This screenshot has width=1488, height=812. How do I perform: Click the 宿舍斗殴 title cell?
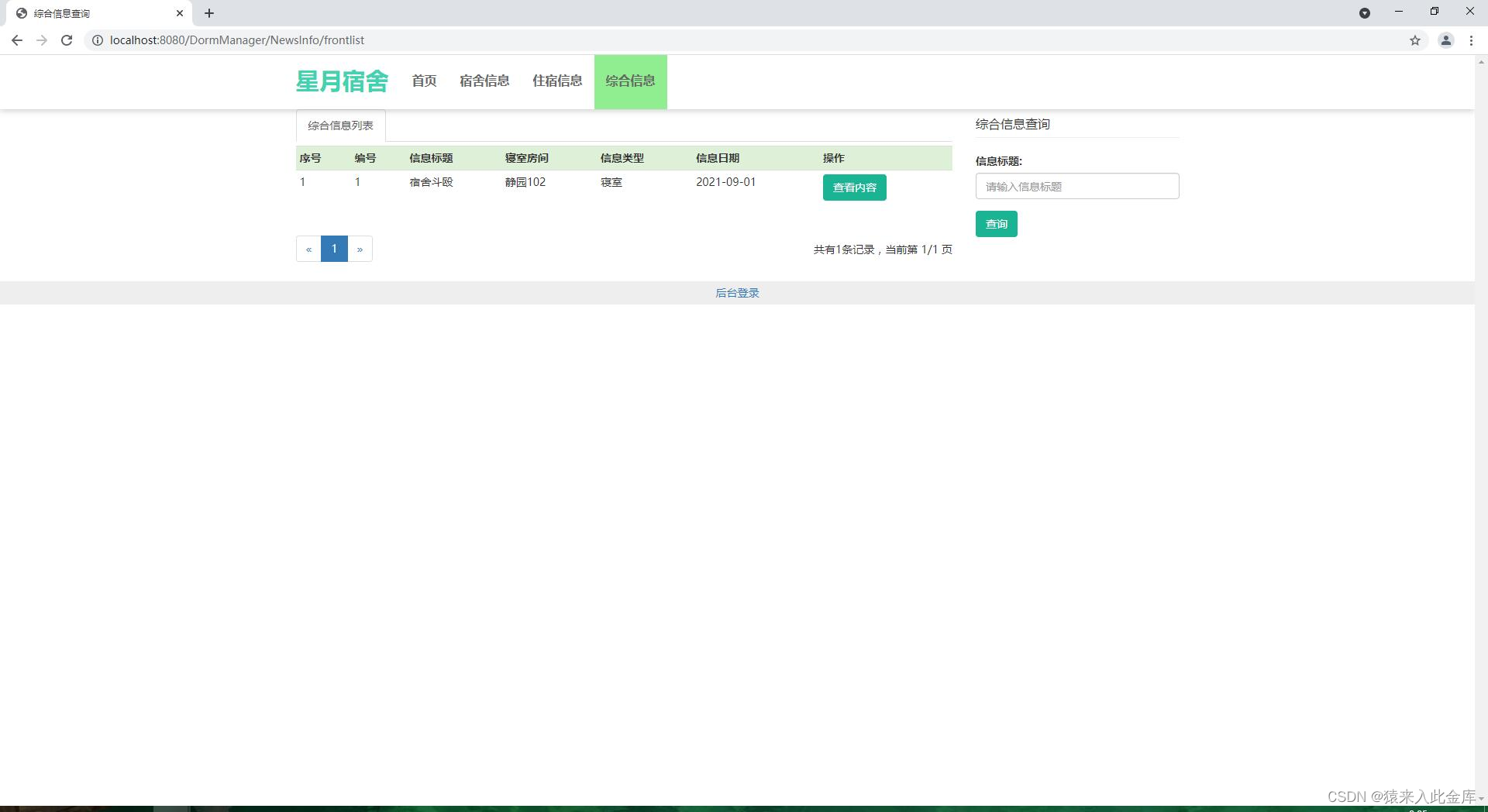tap(431, 182)
